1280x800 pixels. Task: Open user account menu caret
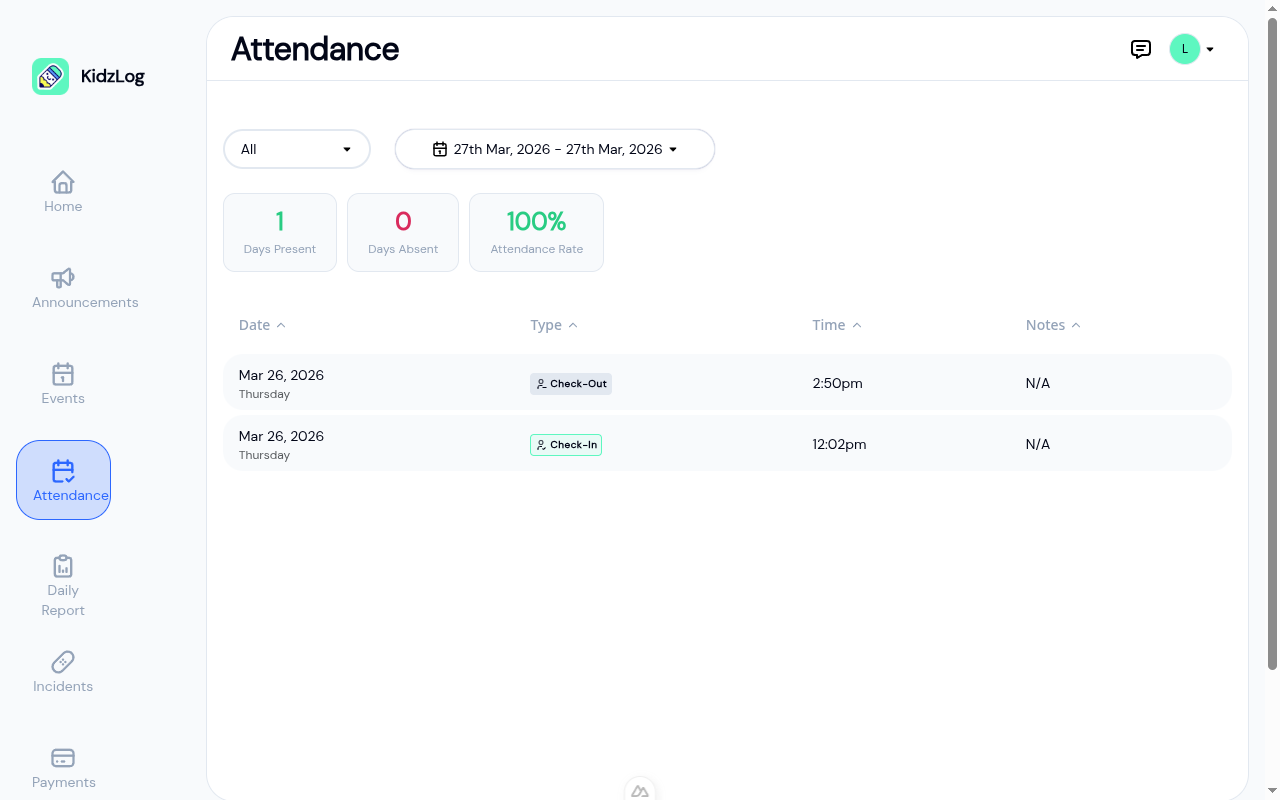1210,49
